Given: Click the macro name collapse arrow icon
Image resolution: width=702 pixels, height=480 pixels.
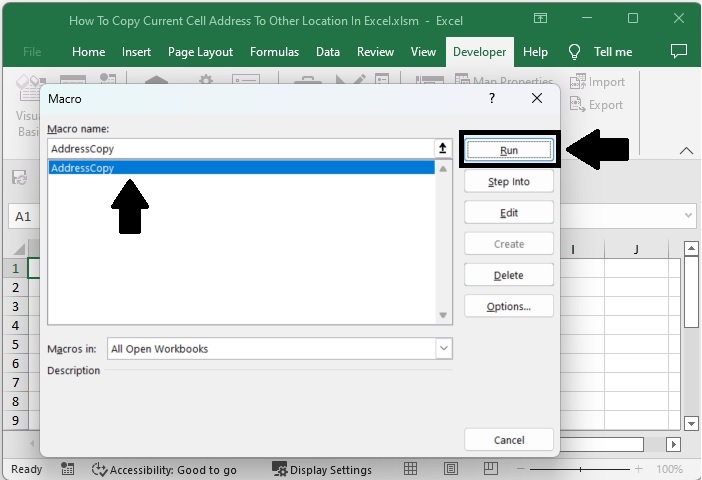Looking at the screenshot, I should [443, 148].
